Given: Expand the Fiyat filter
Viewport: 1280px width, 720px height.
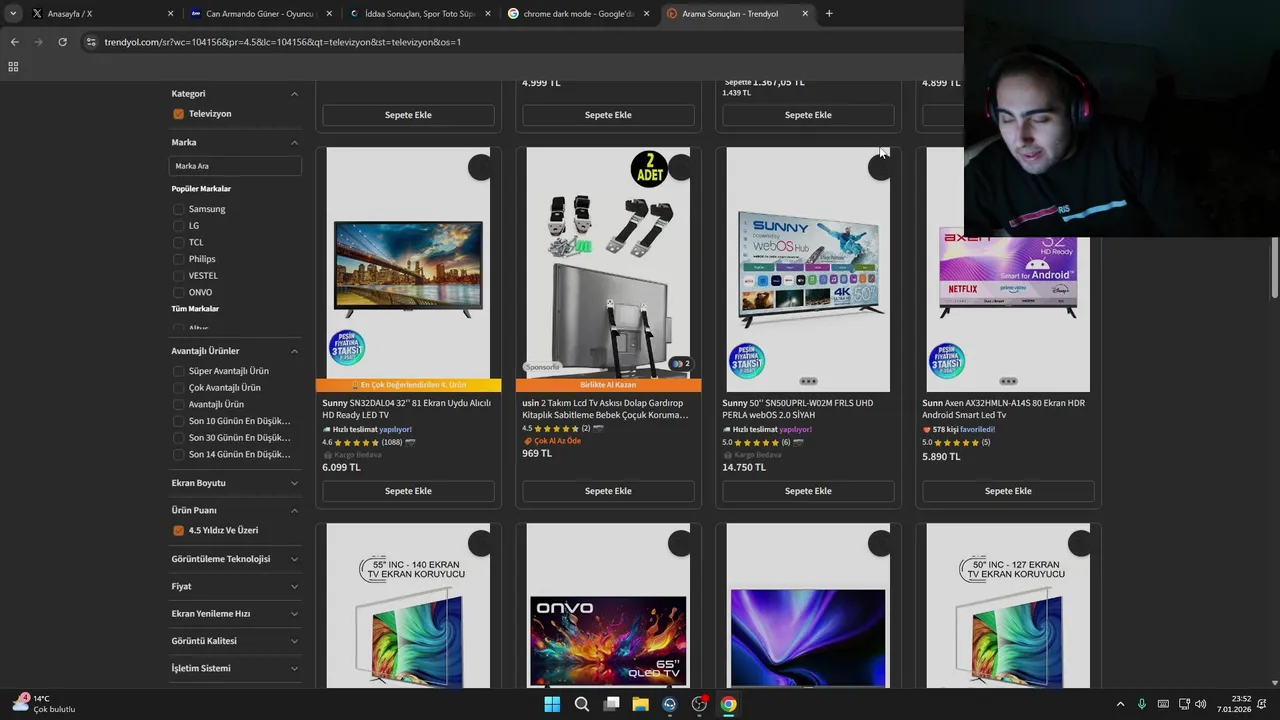Looking at the screenshot, I should pyautogui.click(x=294, y=587).
